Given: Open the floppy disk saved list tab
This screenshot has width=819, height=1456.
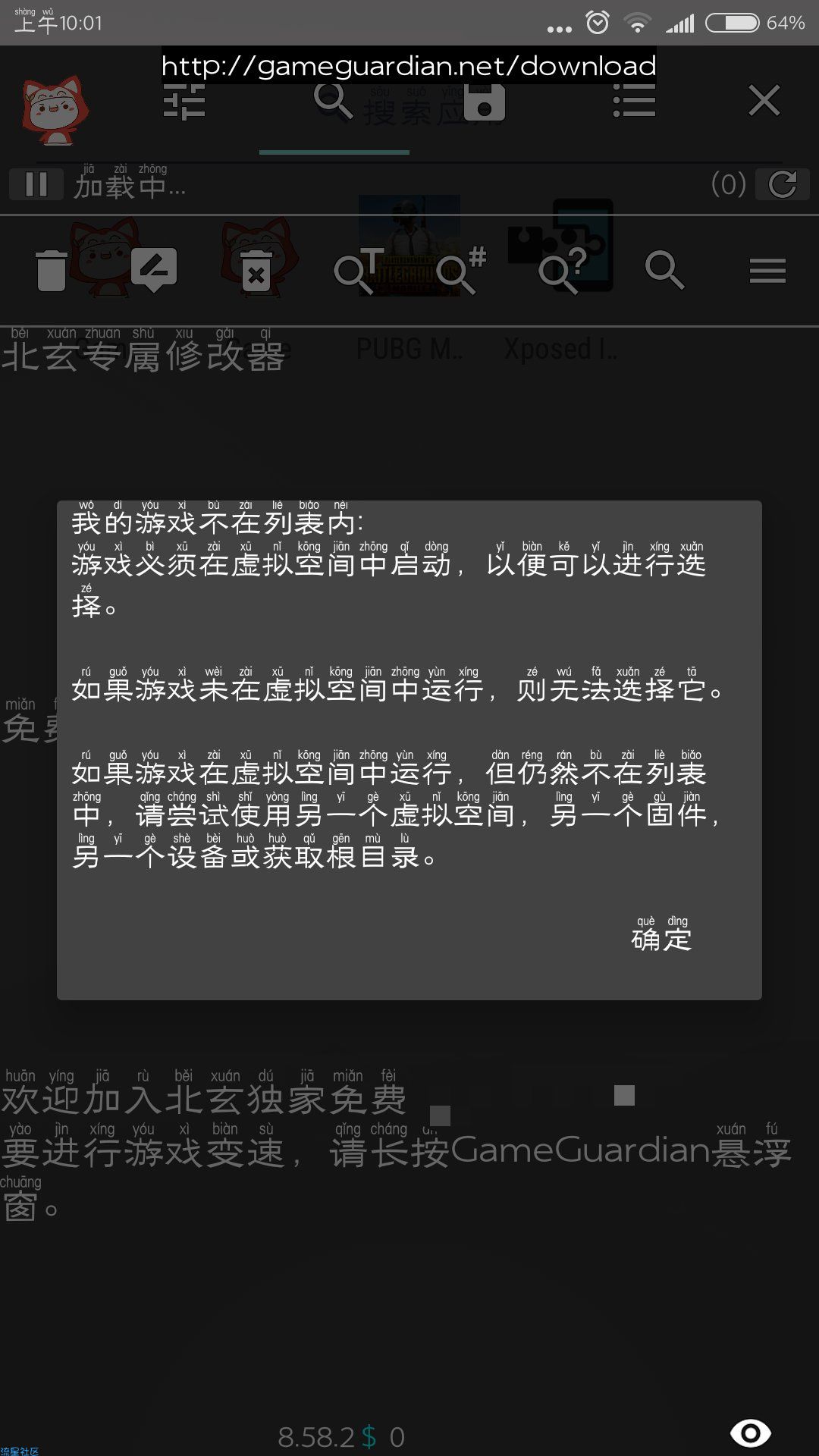Looking at the screenshot, I should pos(485,102).
